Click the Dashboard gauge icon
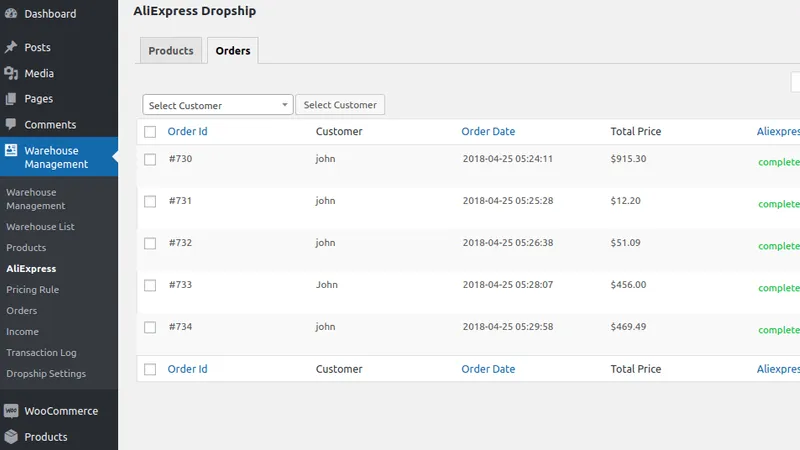 (x=11, y=14)
